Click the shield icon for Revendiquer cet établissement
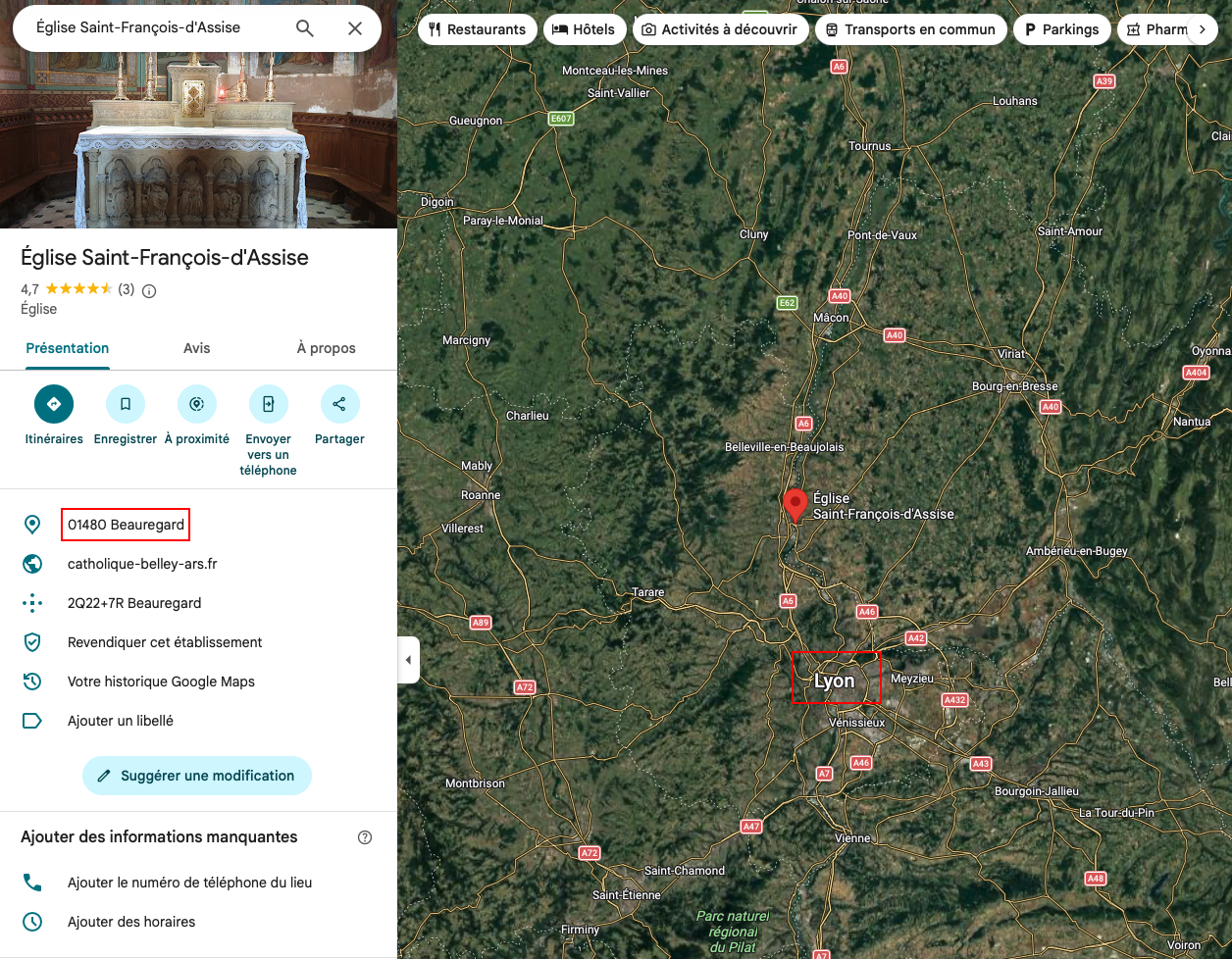 (32, 642)
